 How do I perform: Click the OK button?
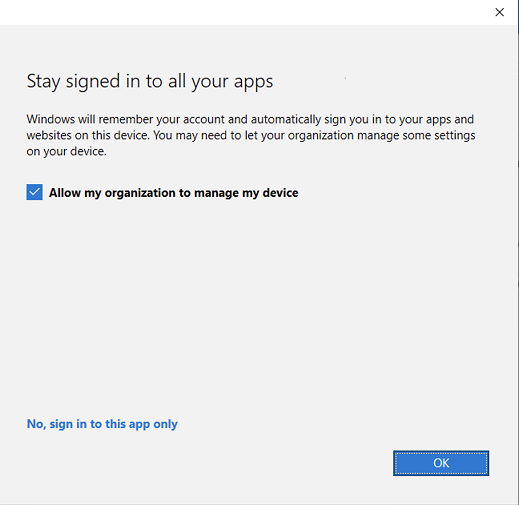[x=441, y=463]
